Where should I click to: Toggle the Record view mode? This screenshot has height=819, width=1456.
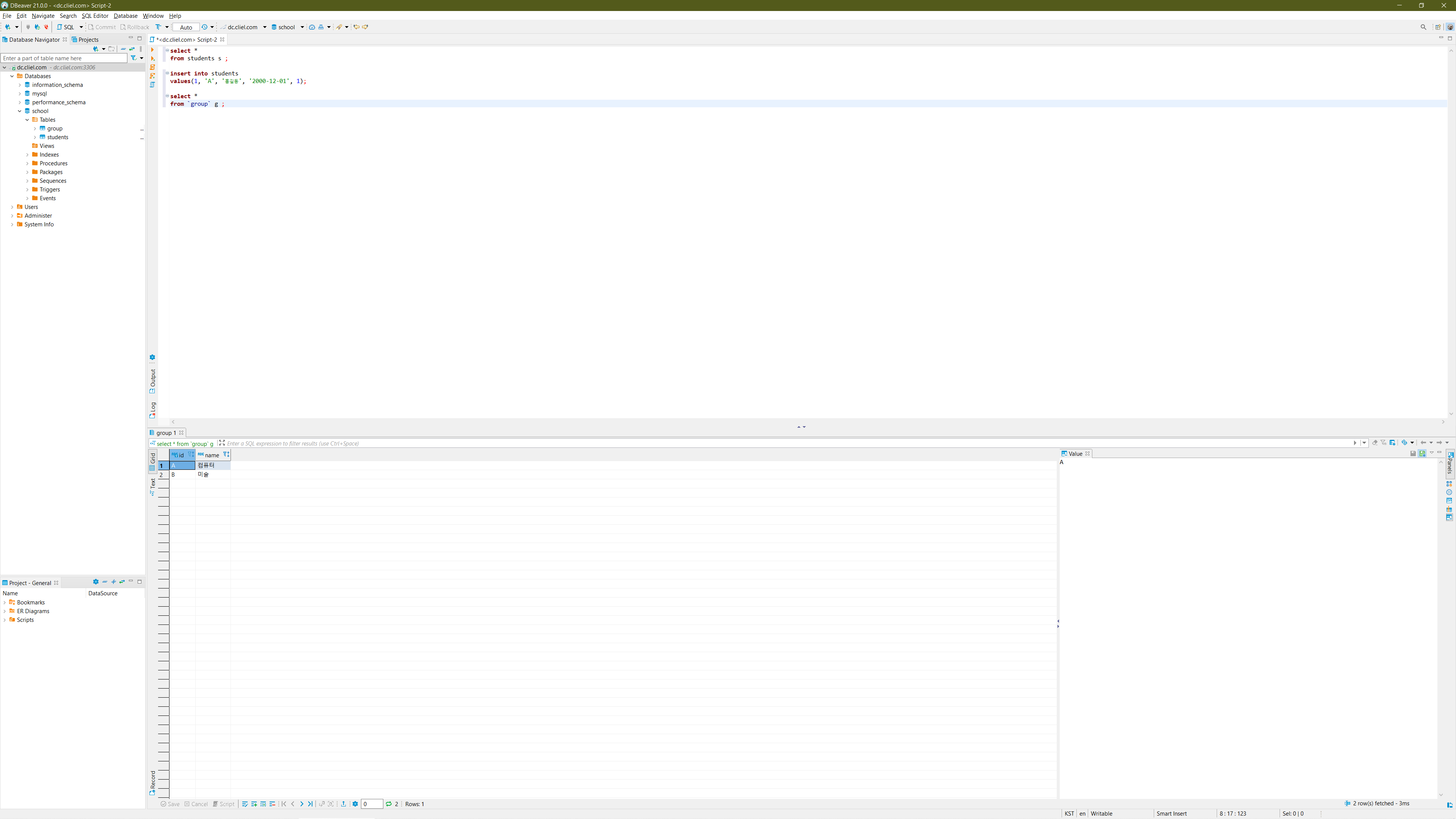pos(152,782)
